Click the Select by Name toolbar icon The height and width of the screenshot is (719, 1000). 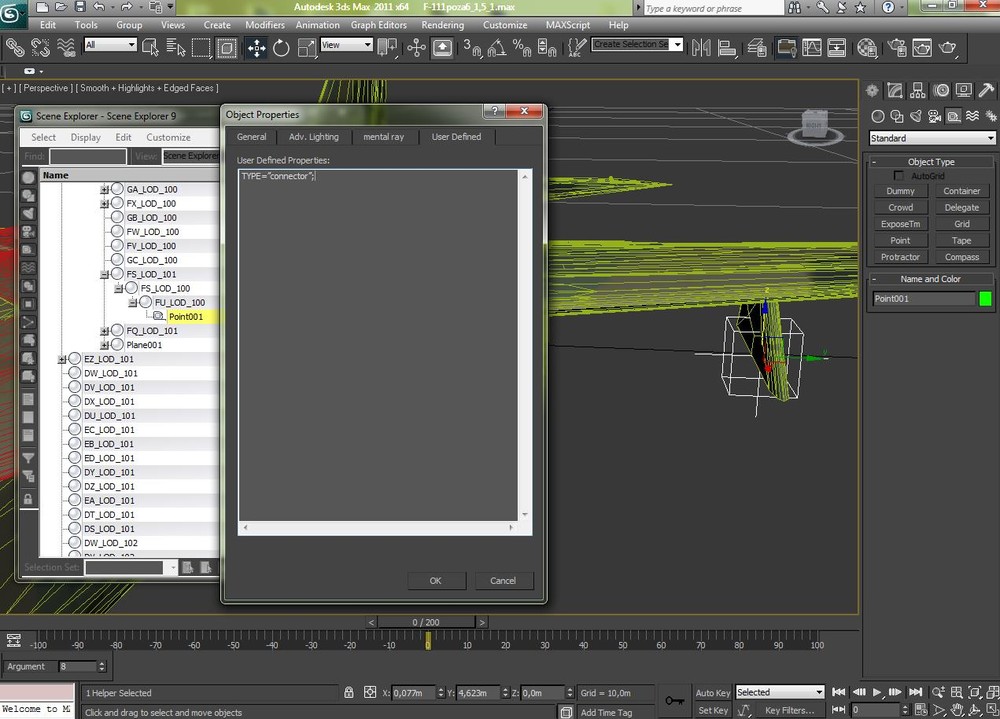(175, 47)
